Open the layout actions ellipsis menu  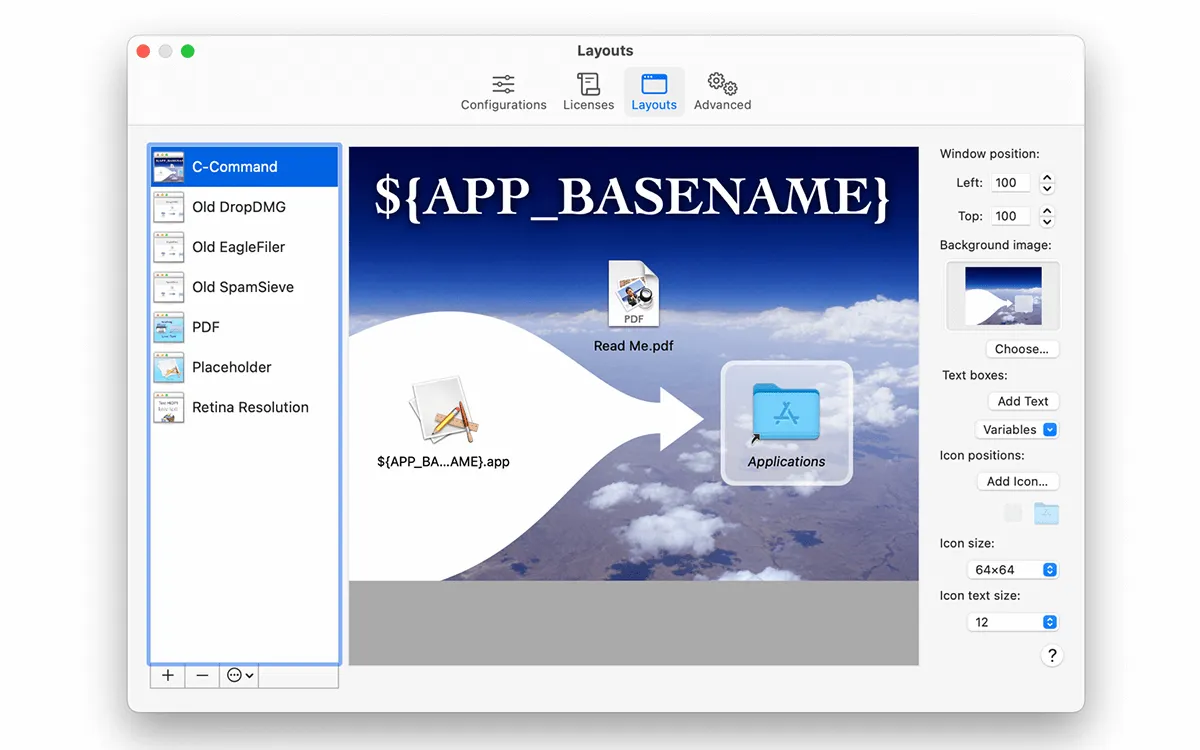pyautogui.click(x=240, y=676)
